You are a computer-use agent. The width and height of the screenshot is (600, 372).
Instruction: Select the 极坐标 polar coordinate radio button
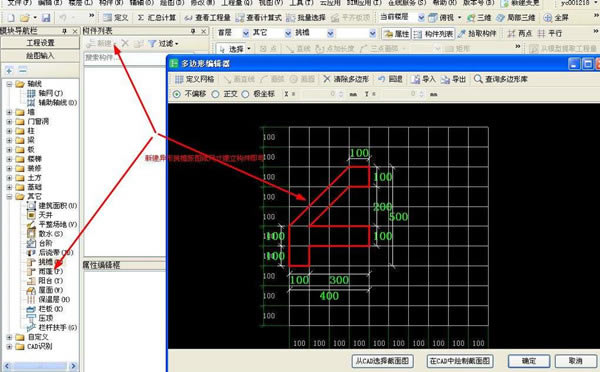(x=245, y=94)
